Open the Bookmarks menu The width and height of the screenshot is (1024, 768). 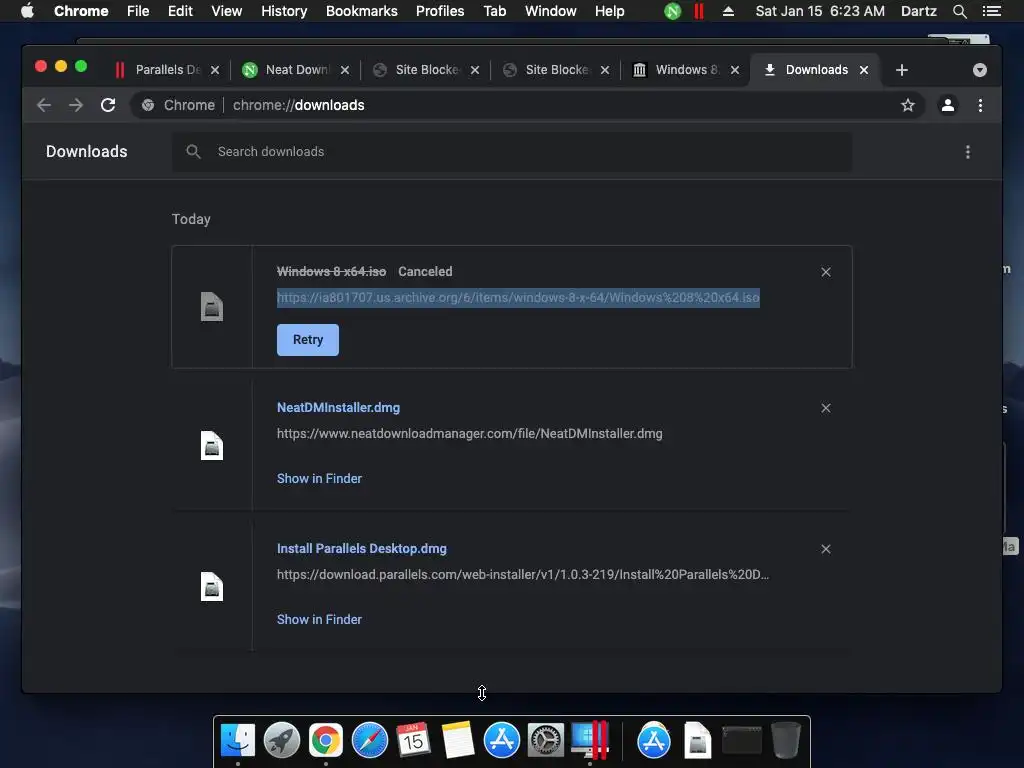[x=362, y=11]
